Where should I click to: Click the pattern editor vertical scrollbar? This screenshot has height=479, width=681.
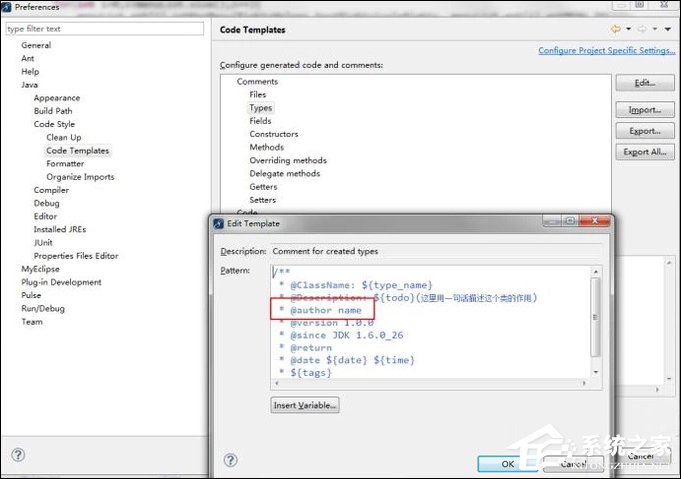point(596,317)
